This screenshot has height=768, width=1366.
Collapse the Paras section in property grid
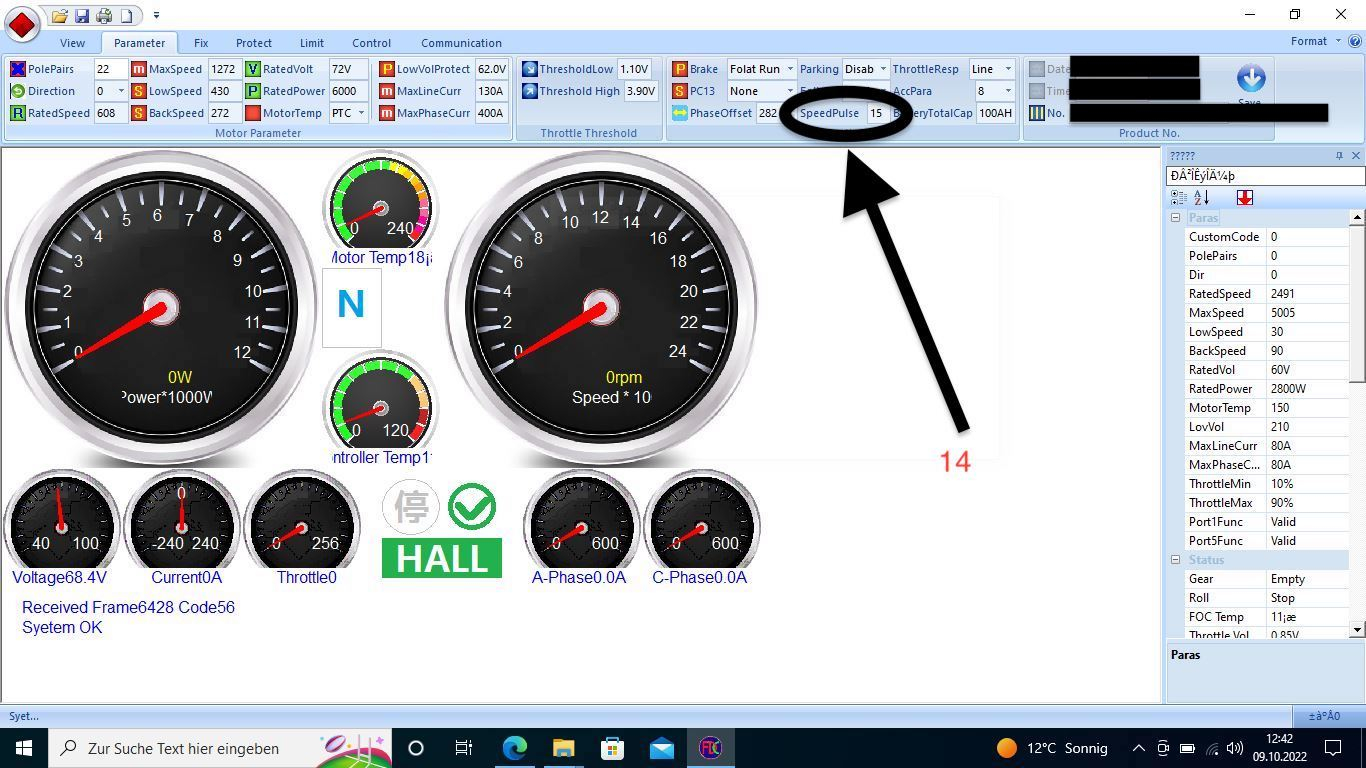point(1176,218)
